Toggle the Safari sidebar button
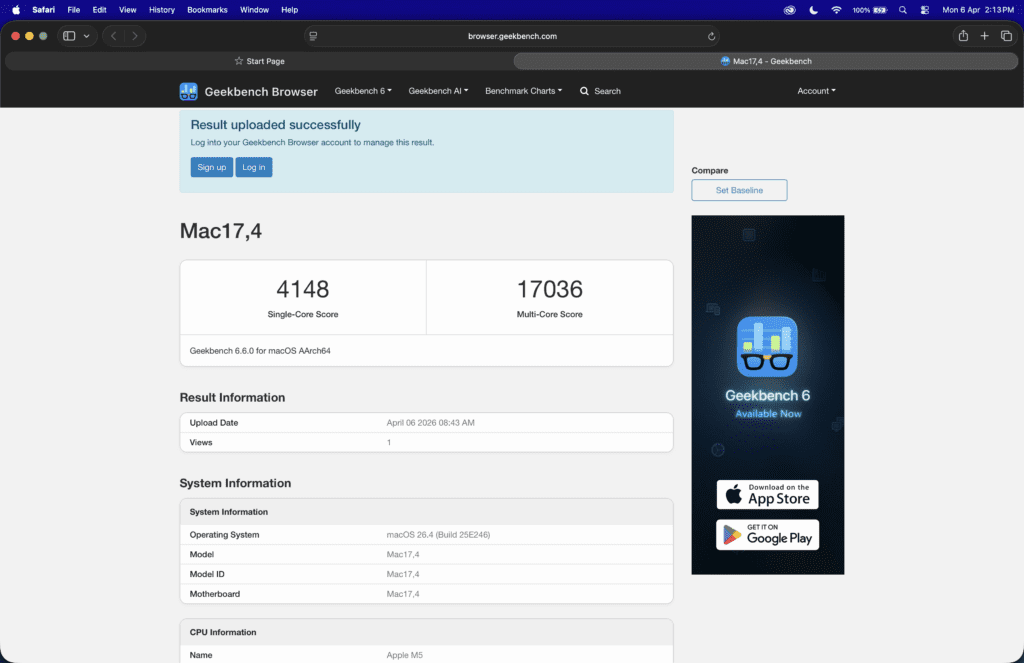The height and width of the screenshot is (663, 1024). [x=69, y=36]
